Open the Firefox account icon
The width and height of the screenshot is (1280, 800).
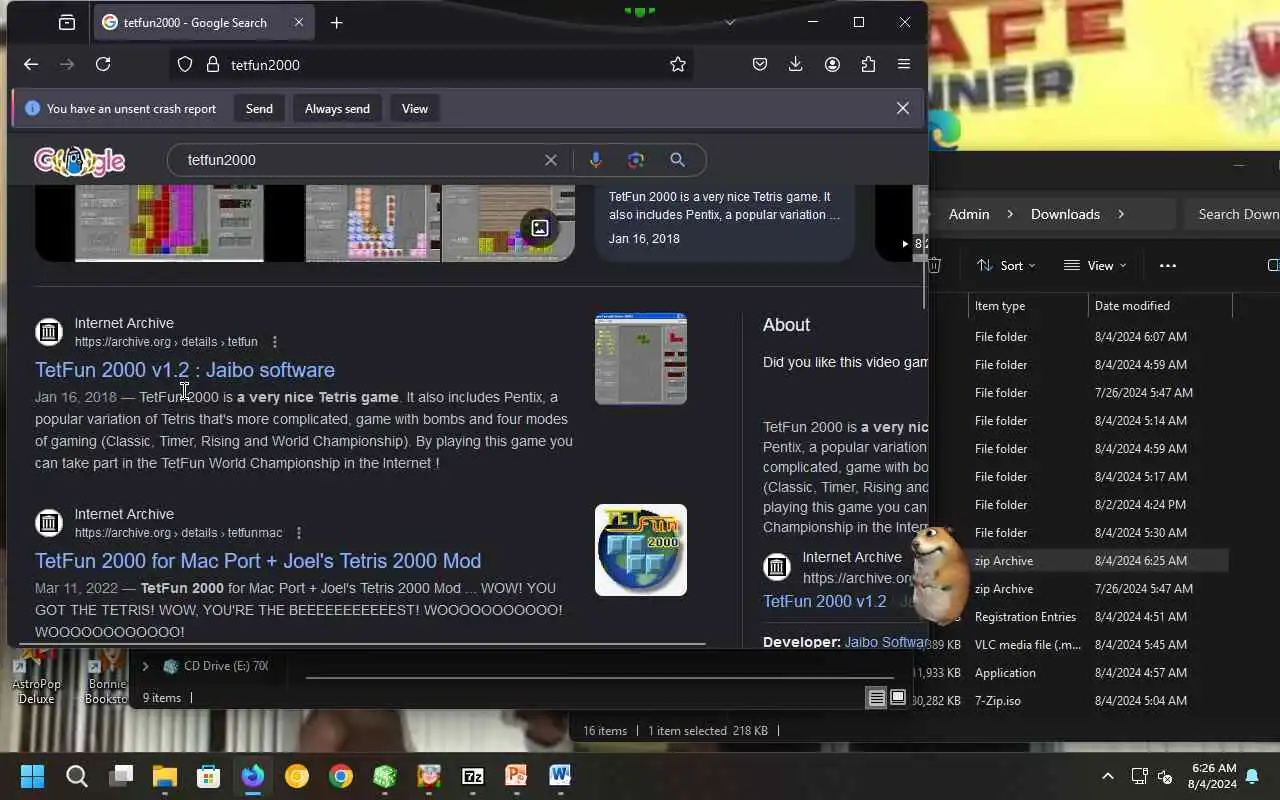pos(832,64)
